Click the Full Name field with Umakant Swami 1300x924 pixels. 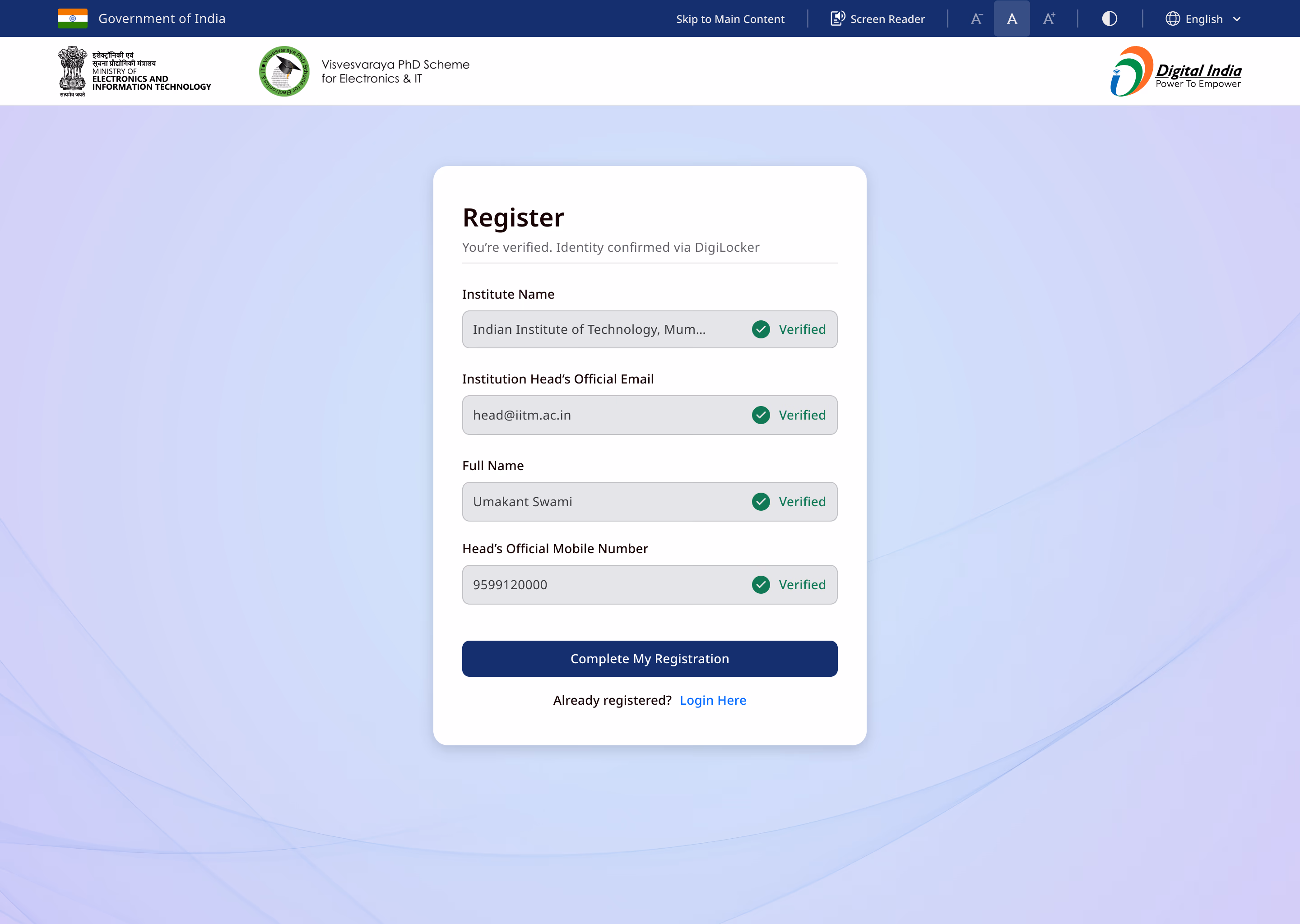coord(650,502)
